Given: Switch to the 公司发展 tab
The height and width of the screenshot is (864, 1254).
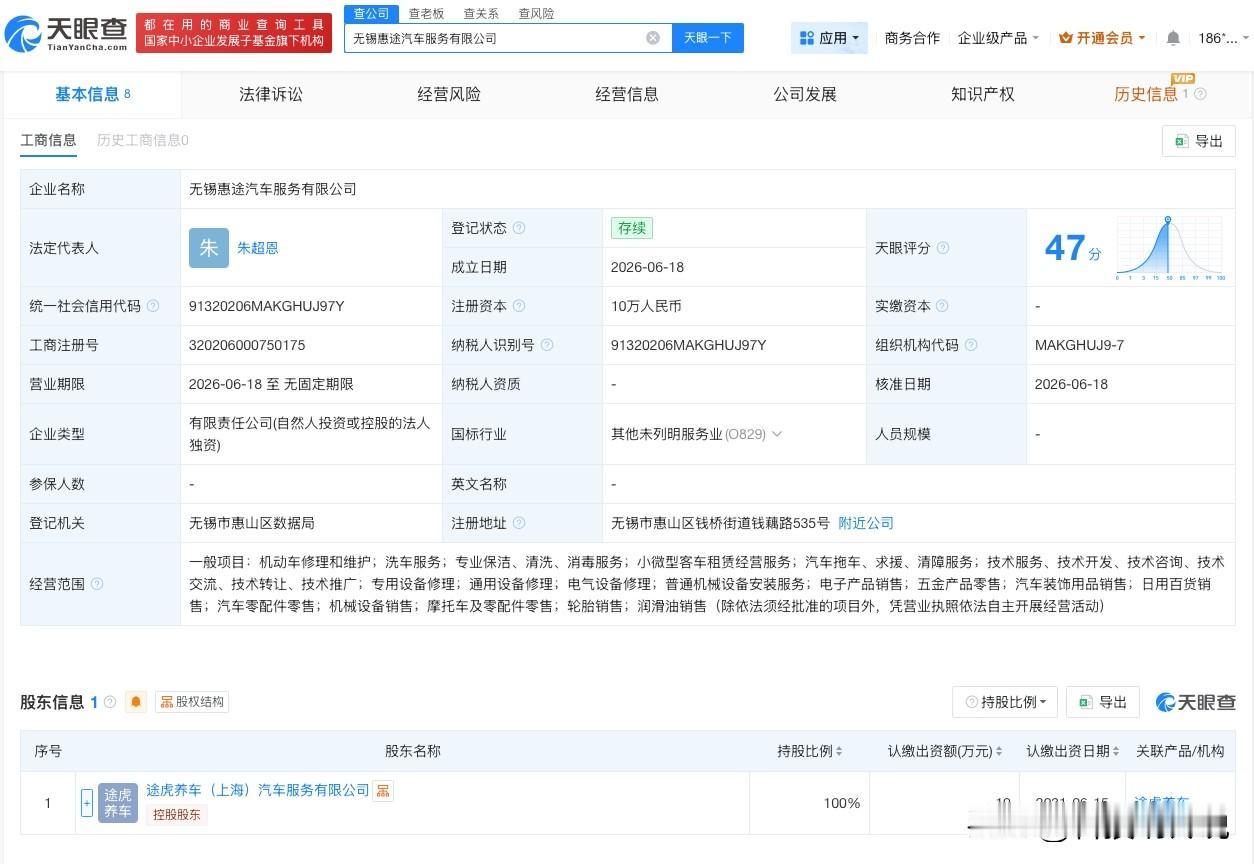Looking at the screenshot, I should [805, 94].
